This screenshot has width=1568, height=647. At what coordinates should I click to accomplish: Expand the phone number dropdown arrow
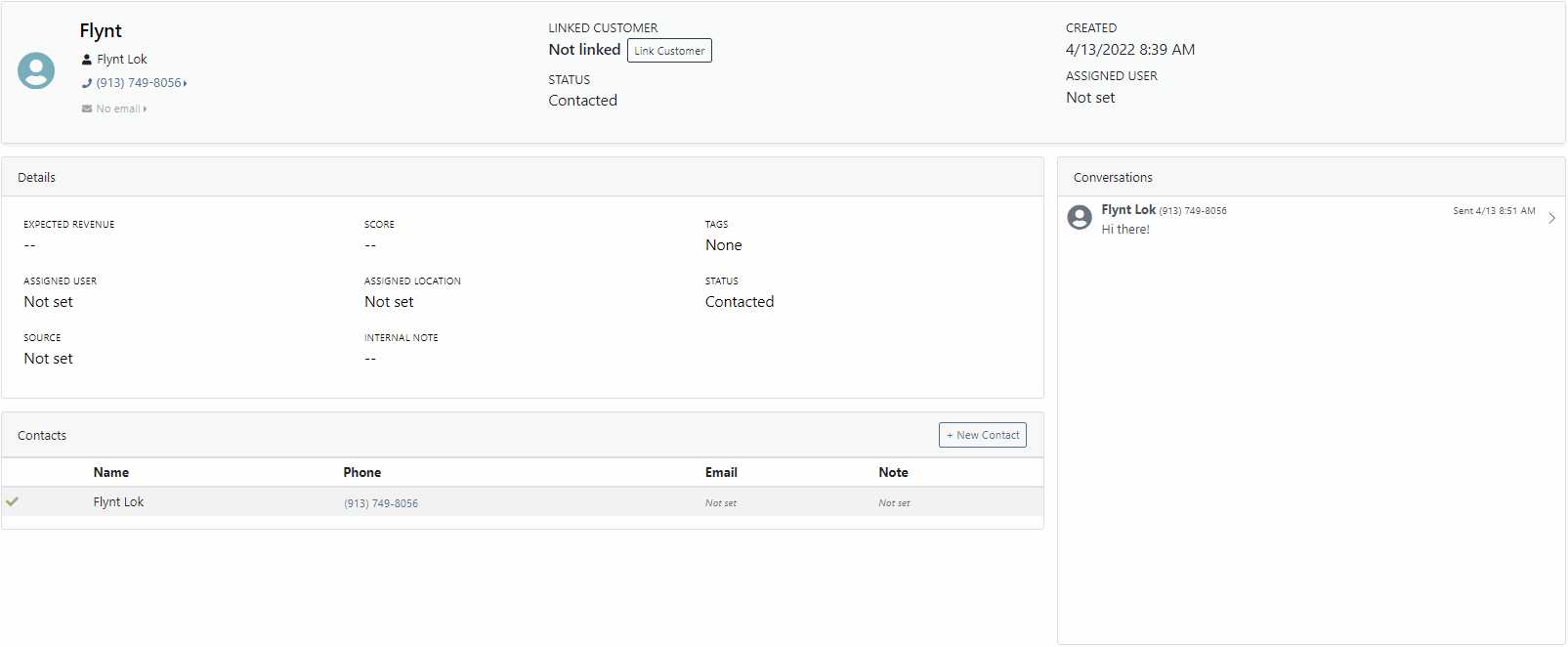pos(186,83)
